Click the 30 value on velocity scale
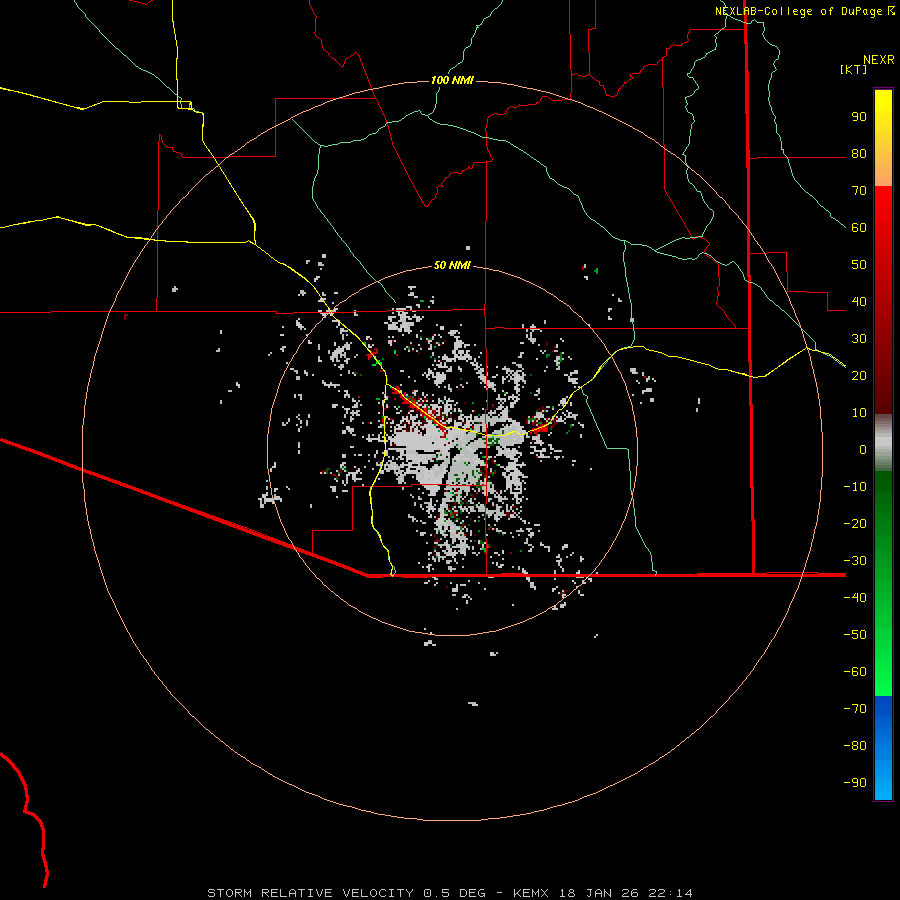Screen dimensions: 900x900 (859, 339)
